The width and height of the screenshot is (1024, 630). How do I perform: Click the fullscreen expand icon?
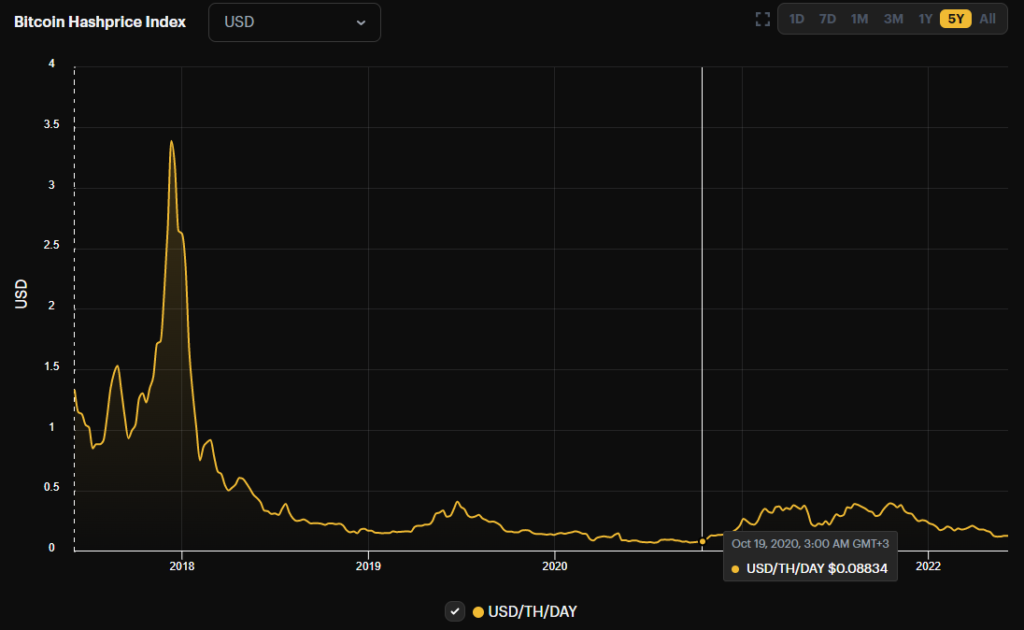(x=762, y=18)
